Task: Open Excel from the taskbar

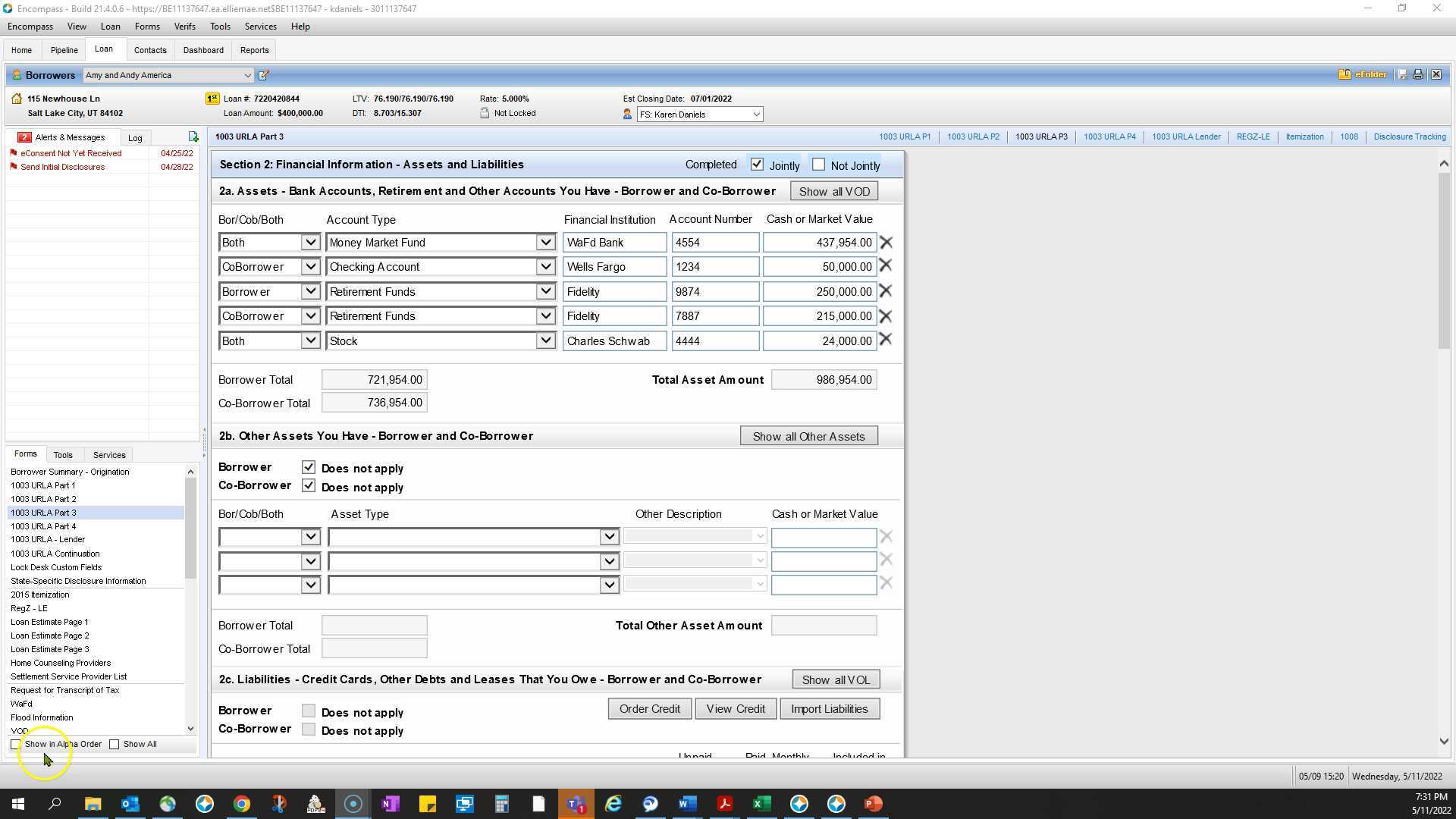Action: [761, 804]
